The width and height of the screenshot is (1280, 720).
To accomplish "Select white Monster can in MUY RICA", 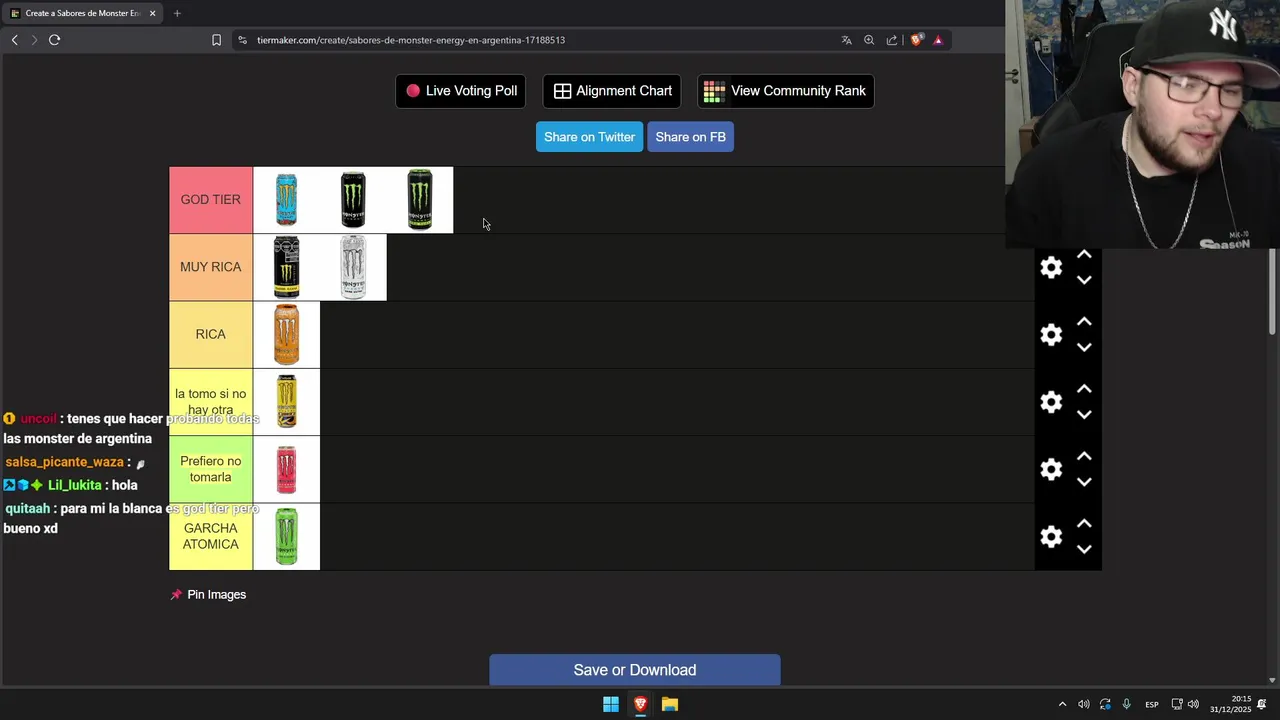I will [353, 267].
